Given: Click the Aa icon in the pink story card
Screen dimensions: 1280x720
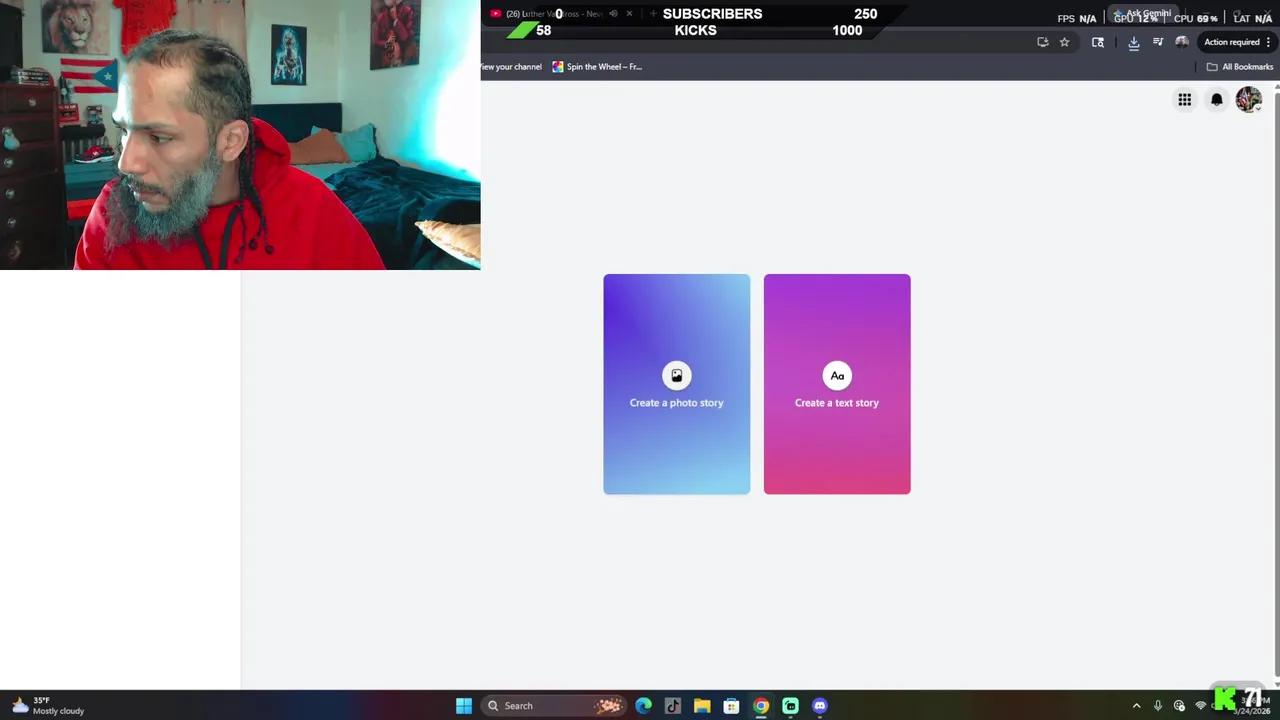Looking at the screenshot, I should (x=837, y=375).
